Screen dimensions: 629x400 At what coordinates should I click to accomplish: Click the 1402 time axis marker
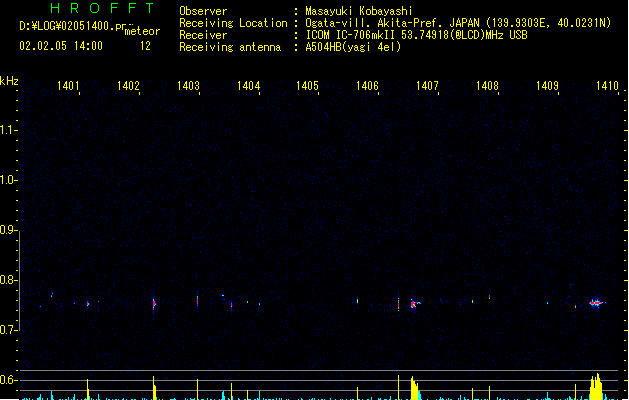click(128, 86)
